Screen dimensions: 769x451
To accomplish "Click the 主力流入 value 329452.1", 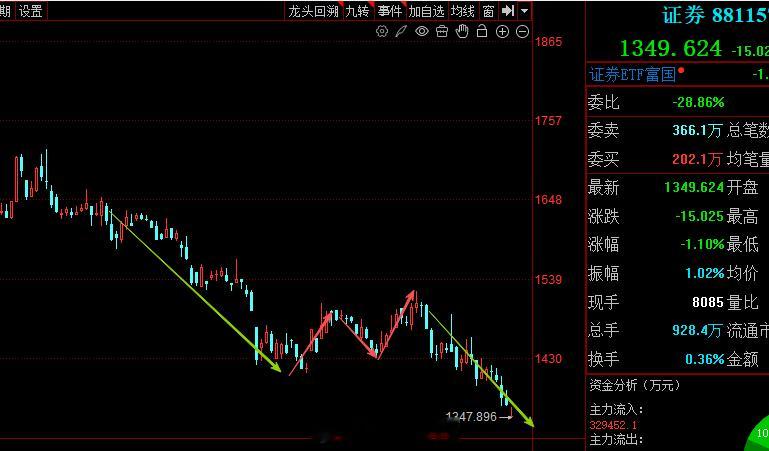I will pyautogui.click(x=614, y=425).
